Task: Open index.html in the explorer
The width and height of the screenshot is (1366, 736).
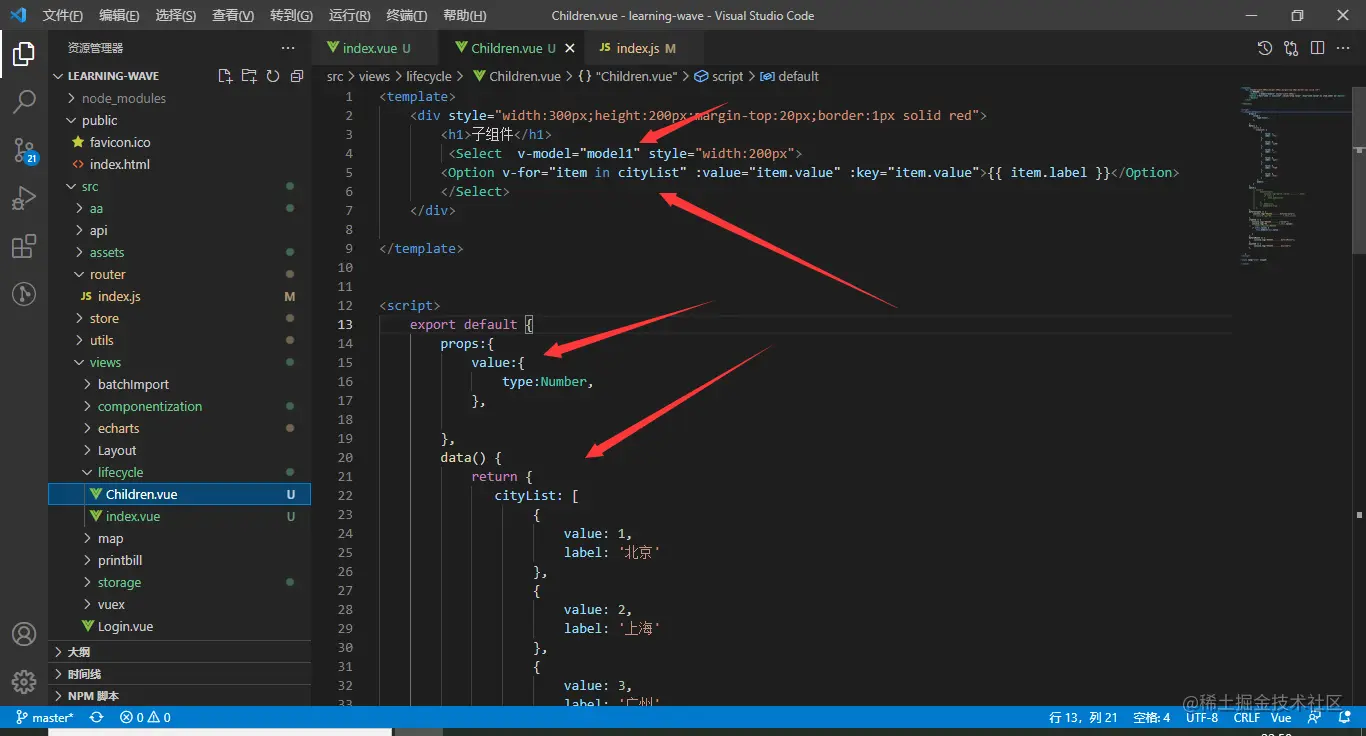Action: [x=119, y=164]
